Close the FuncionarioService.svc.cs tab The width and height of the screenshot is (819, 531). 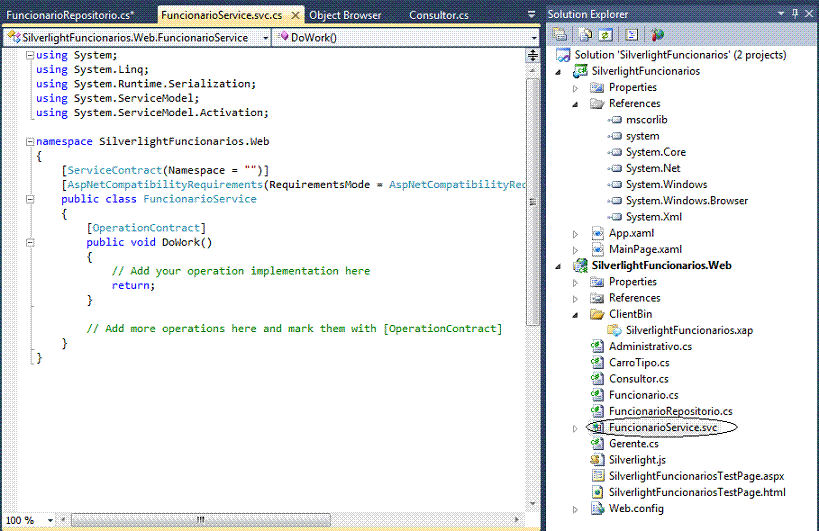pyautogui.click(x=295, y=15)
